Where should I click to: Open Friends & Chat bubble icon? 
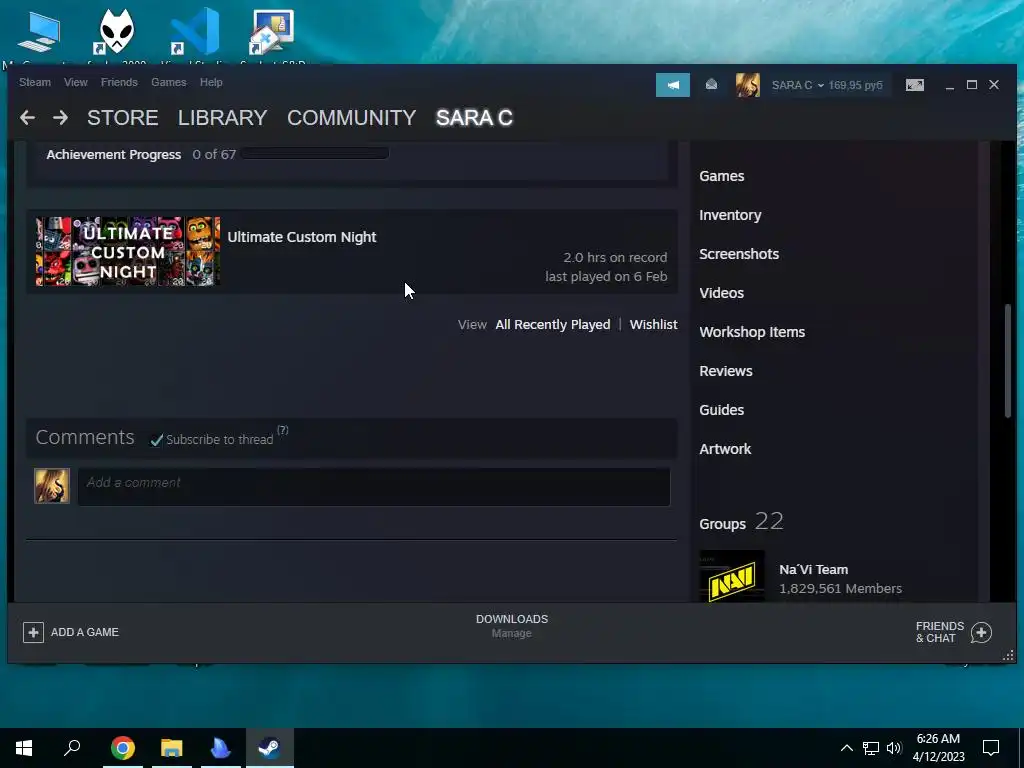pos(981,632)
